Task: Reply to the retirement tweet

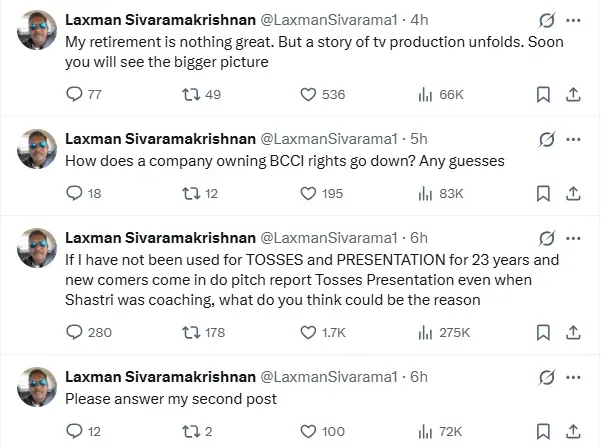Action: (74, 94)
